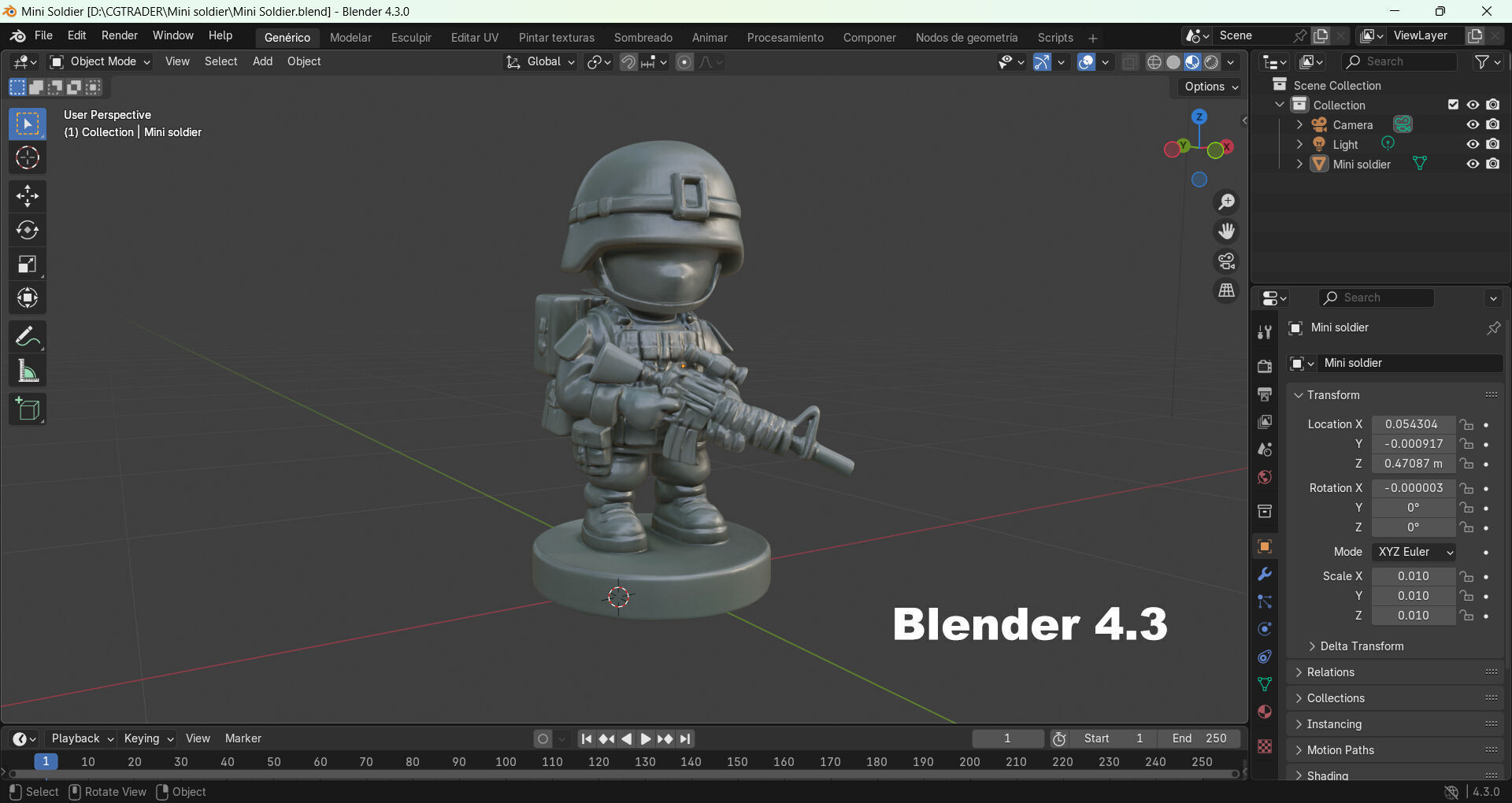The width and height of the screenshot is (1512, 803).
Task: Toggle X-ray mode in viewport header
Action: click(x=1128, y=62)
